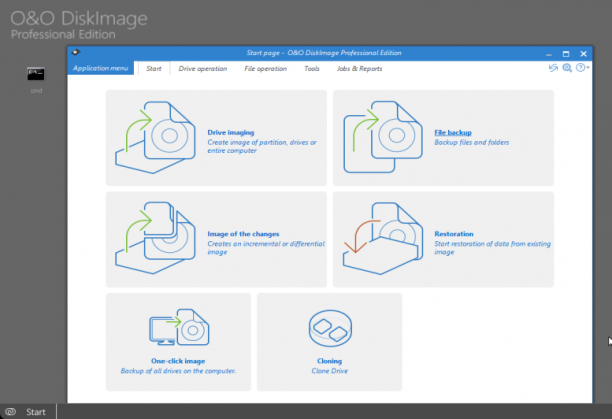This screenshot has width=612, height=419.
Task: Click the Cloning drive icon
Action: (330, 328)
